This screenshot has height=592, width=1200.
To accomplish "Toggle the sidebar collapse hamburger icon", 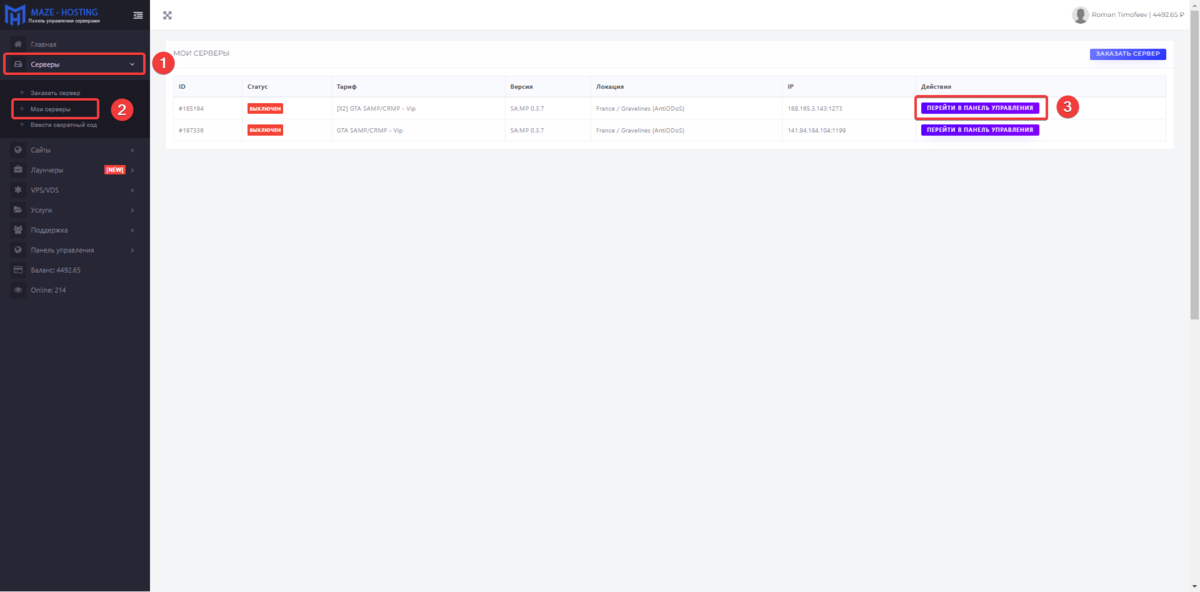I will point(138,15).
